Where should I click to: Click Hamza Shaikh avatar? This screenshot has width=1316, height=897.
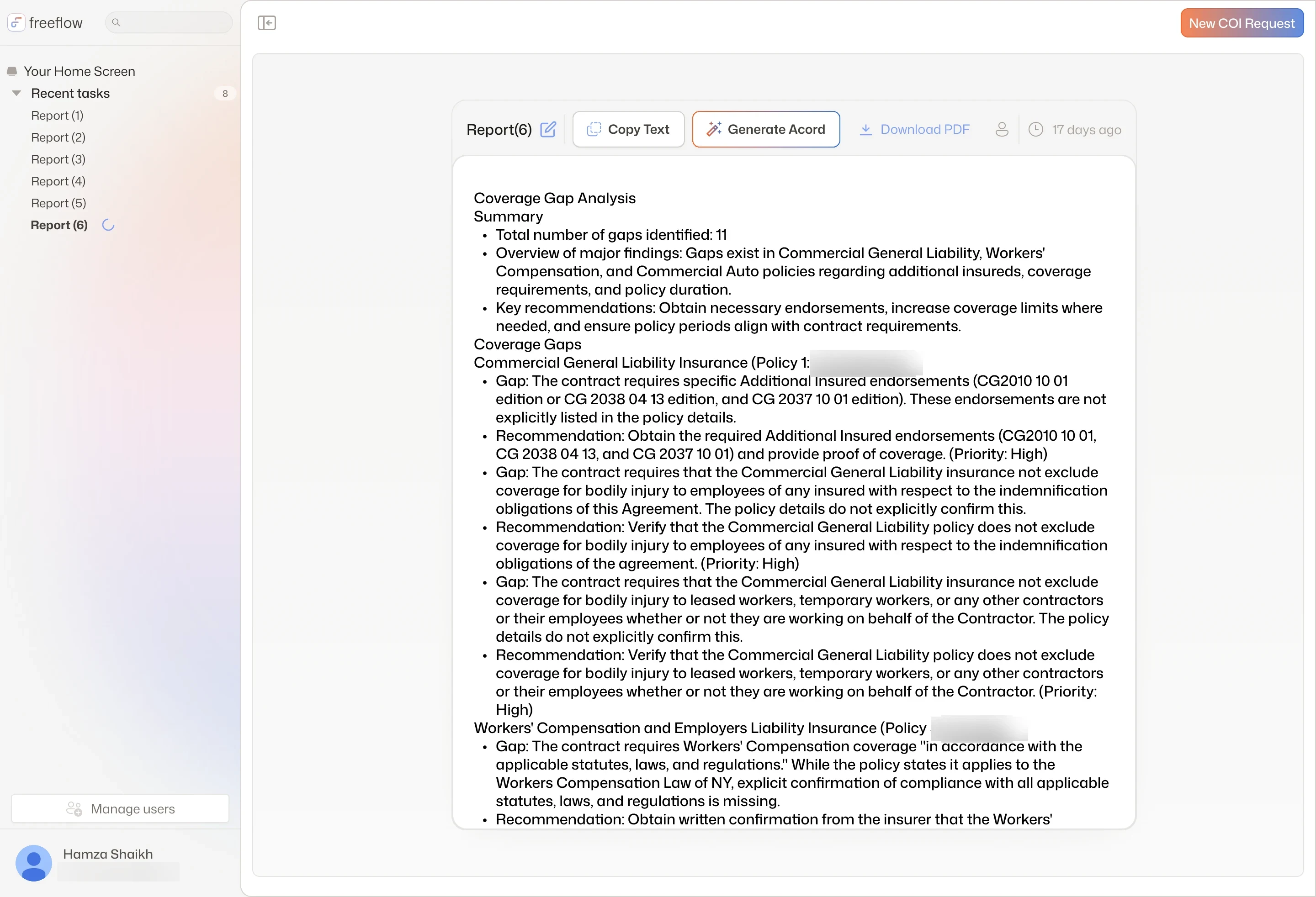coord(34,862)
